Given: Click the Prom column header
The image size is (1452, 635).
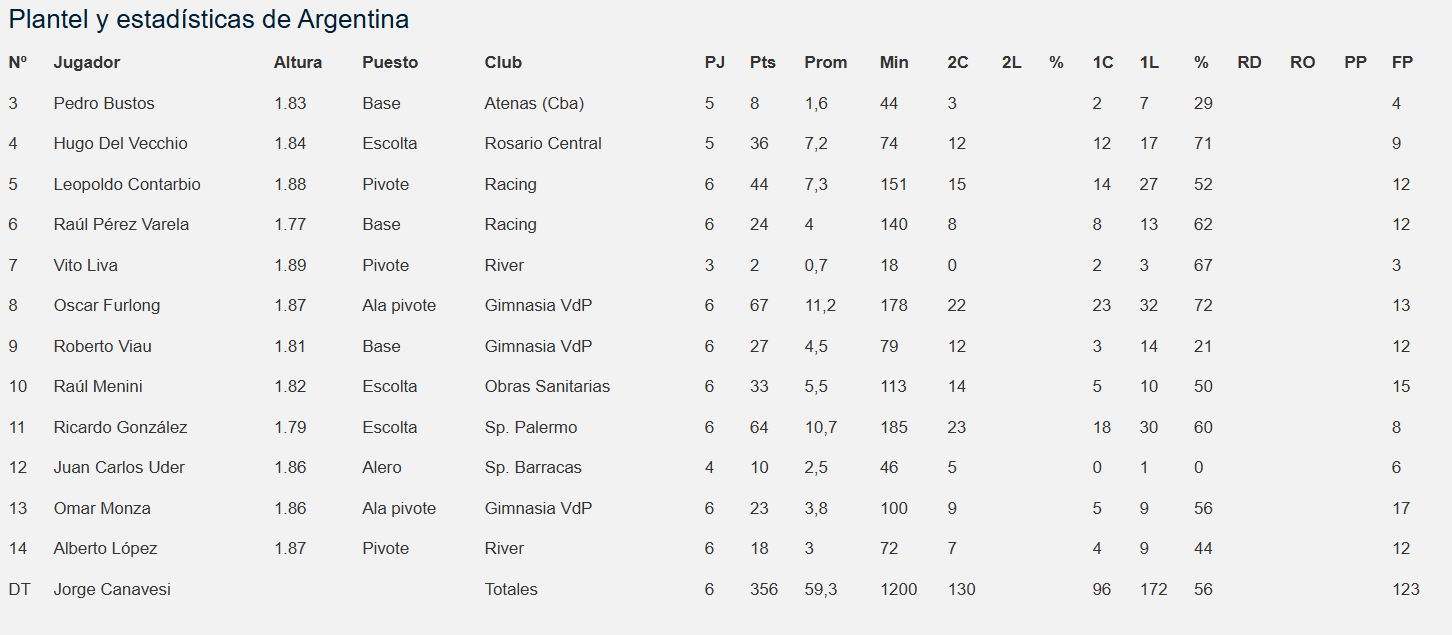Looking at the screenshot, I should coord(825,62).
